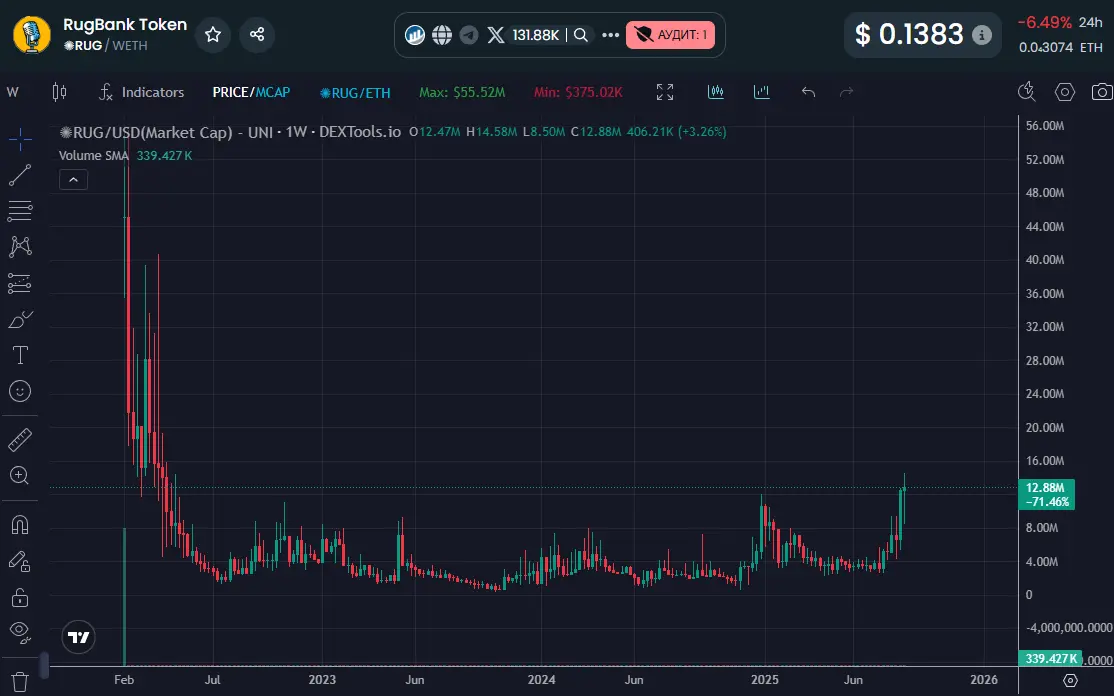This screenshot has width=1114, height=696.
Task: Toggle magnet mode for drawings
Action: tap(20, 525)
